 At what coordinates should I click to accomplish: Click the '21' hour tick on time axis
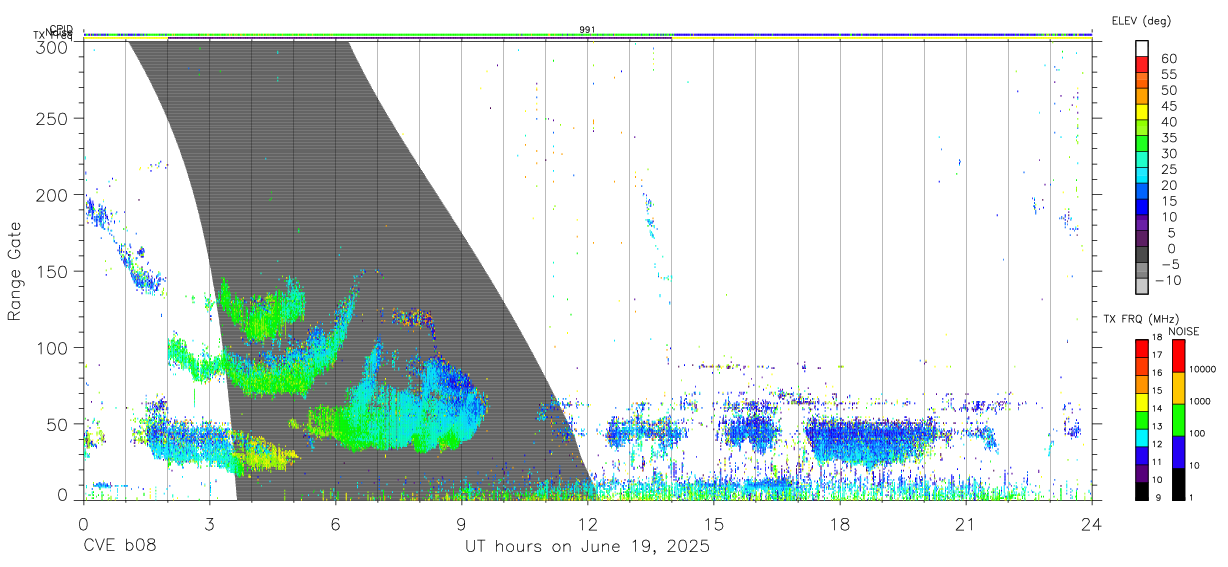pyautogui.click(x=965, y=524)
